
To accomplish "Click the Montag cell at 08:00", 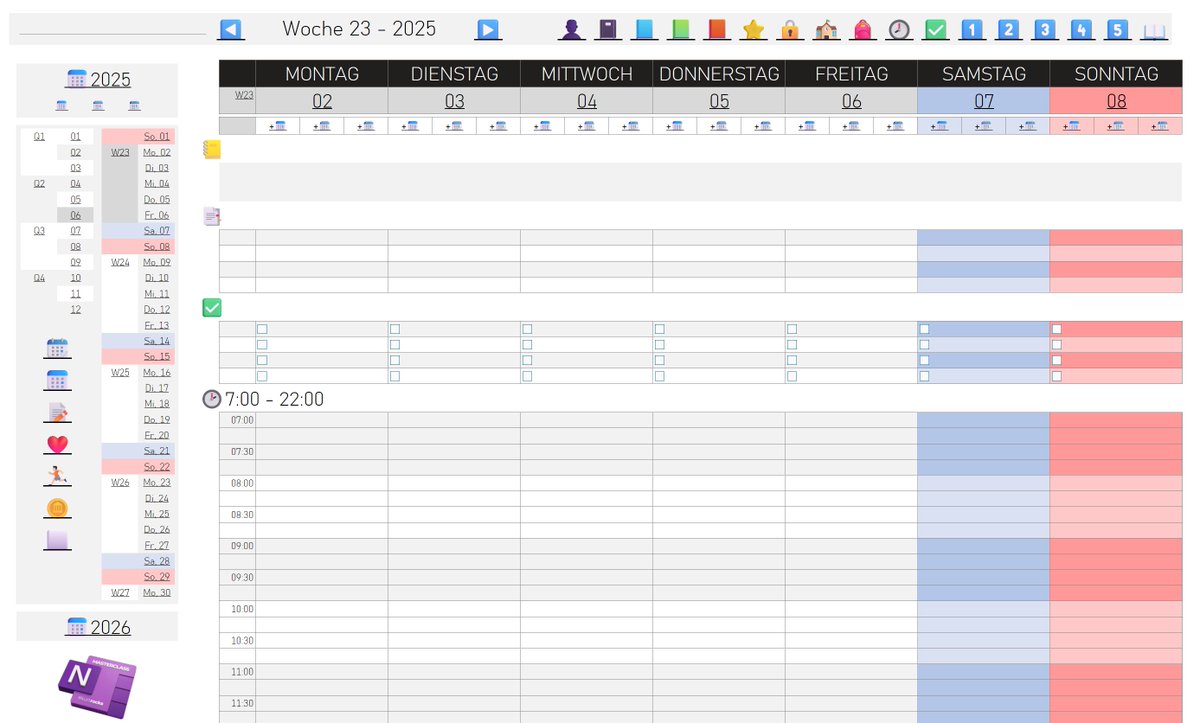I will pyautogui.click(x=322, y=483).
